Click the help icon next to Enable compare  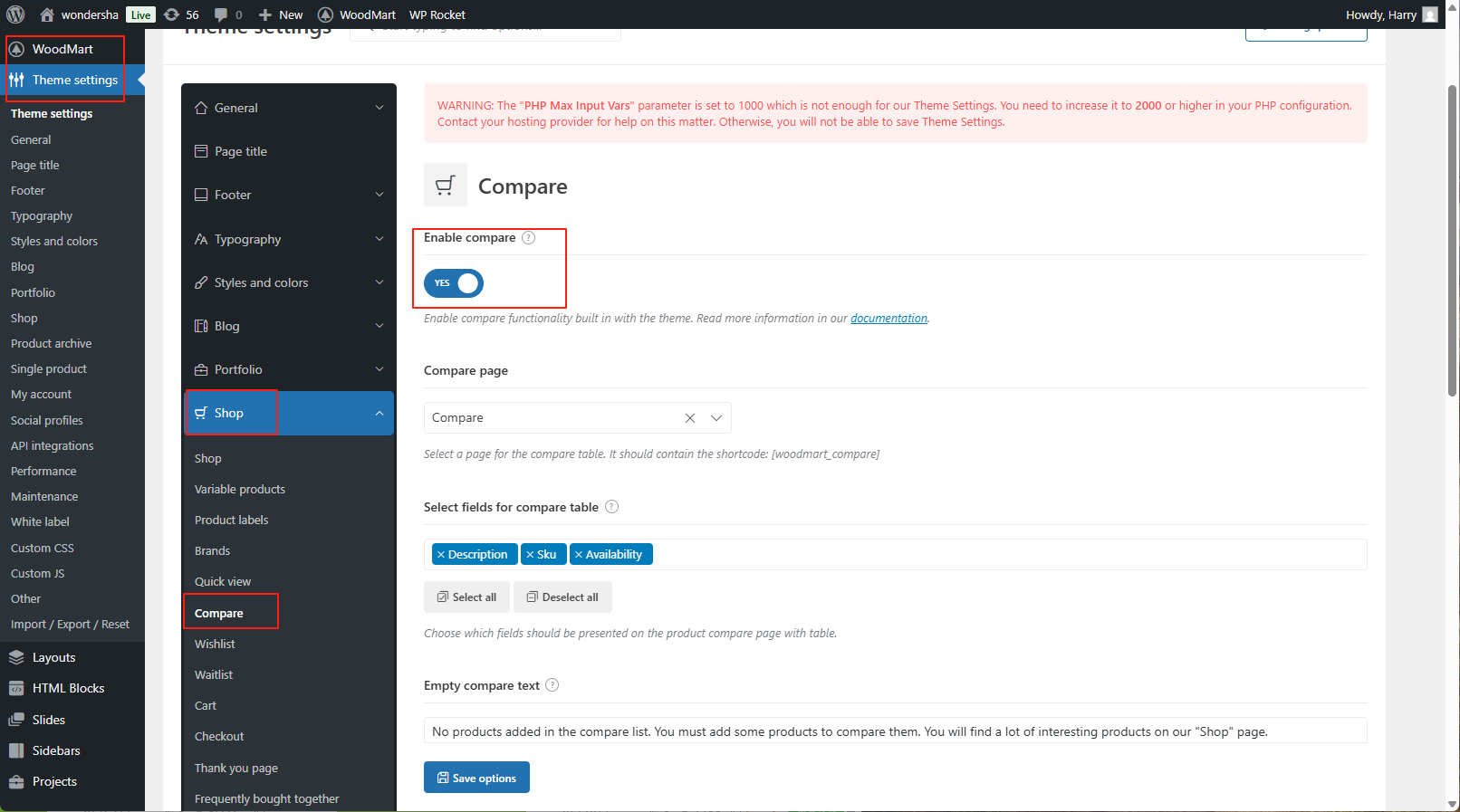(x=529, y=238)
